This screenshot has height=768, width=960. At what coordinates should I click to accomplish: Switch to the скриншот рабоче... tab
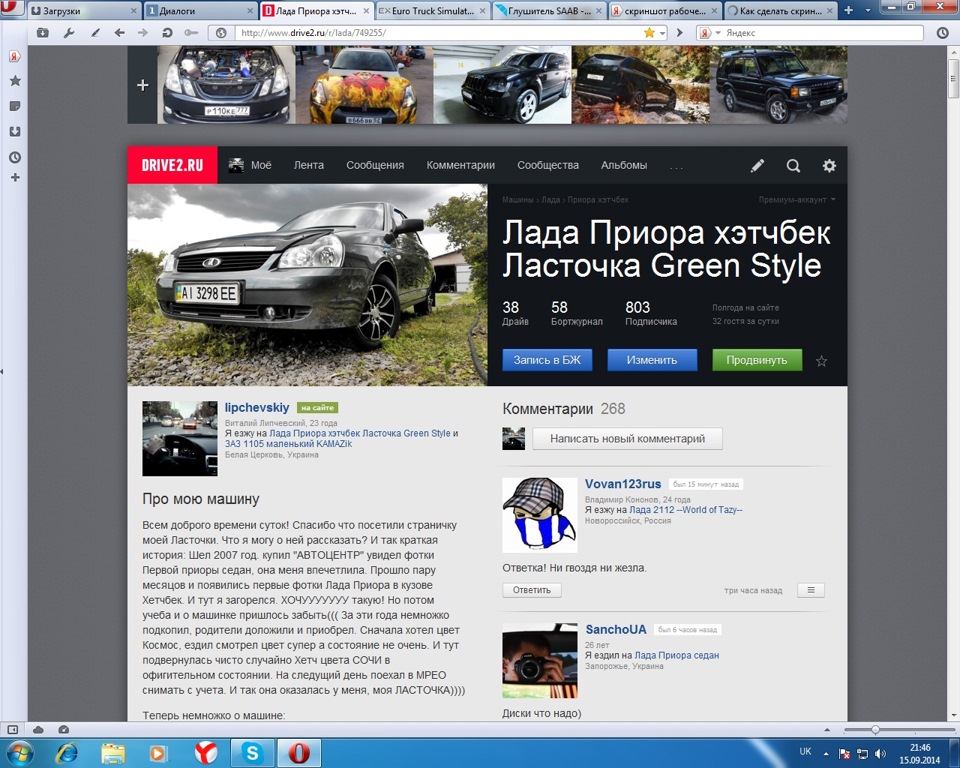(x=664, y=10)
